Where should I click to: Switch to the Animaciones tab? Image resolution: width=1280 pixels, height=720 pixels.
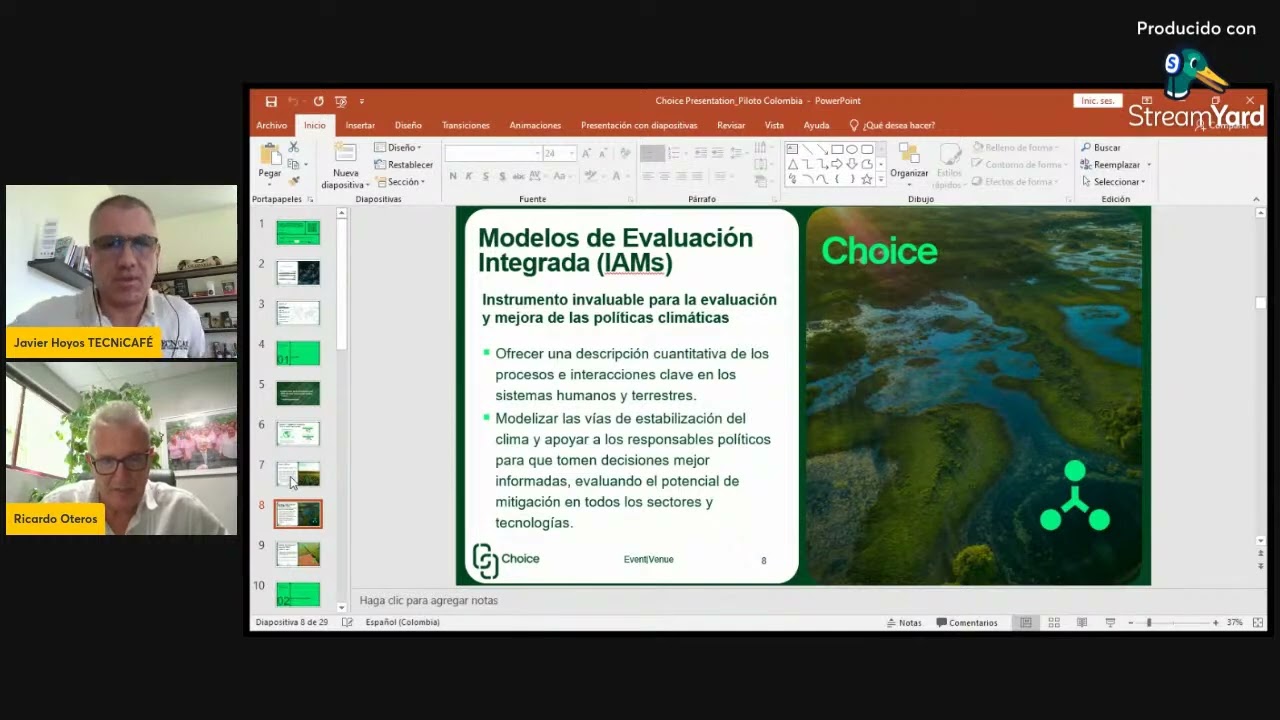tap(535, 126)
